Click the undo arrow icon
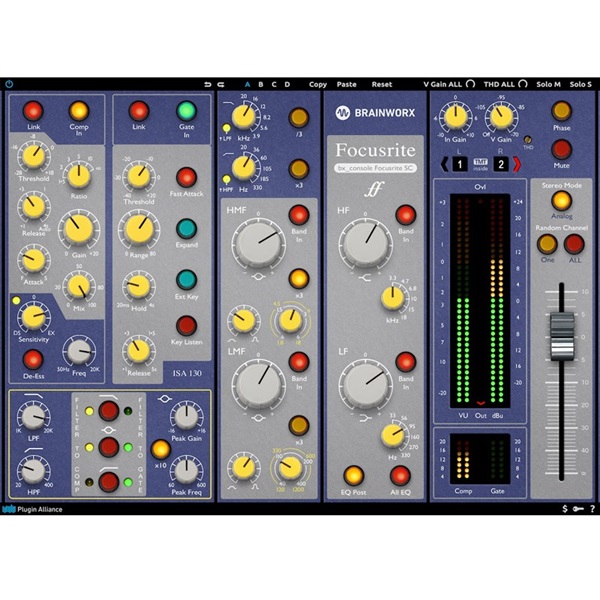 208,85
